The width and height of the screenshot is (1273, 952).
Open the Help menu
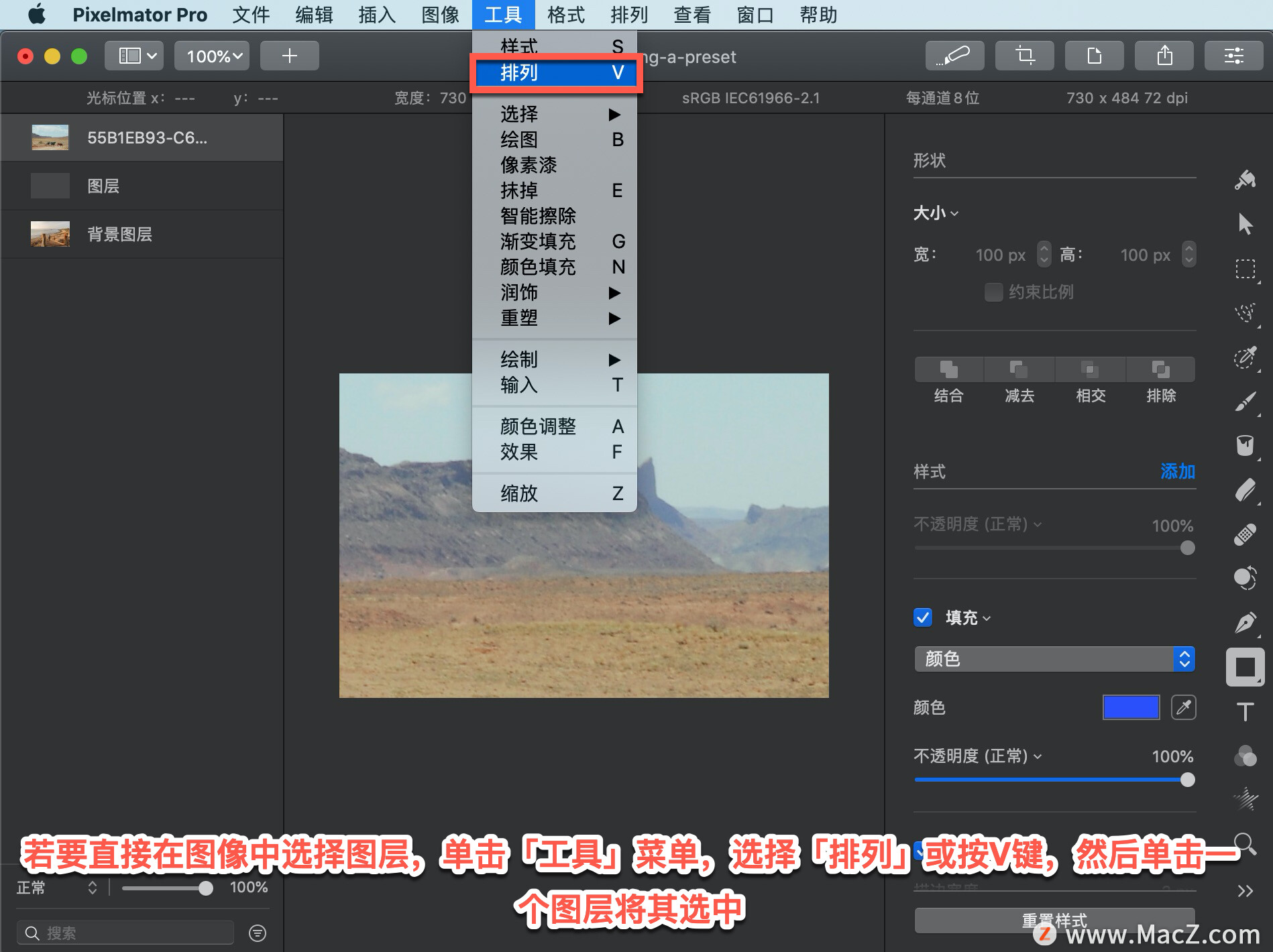[818, 15]
